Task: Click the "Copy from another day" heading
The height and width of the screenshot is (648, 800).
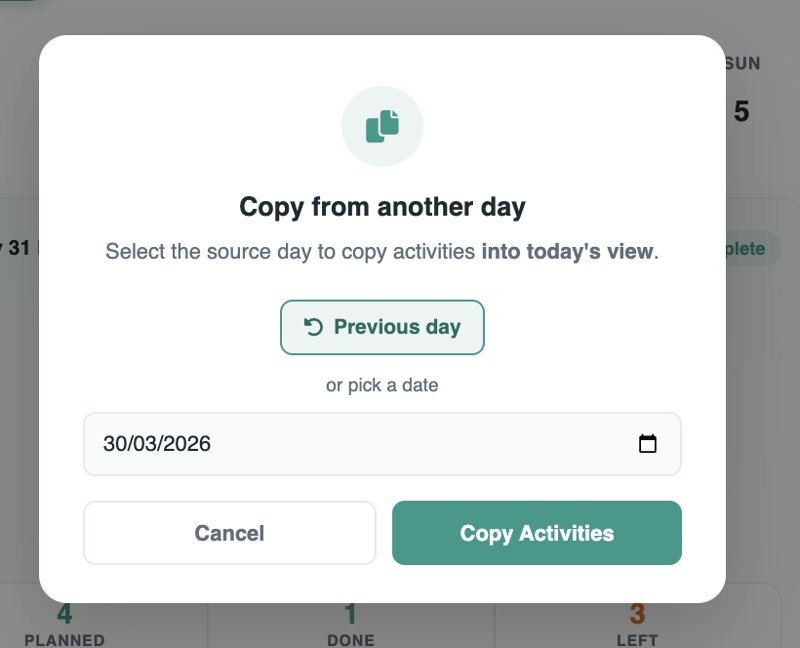Action: point(382,207)
